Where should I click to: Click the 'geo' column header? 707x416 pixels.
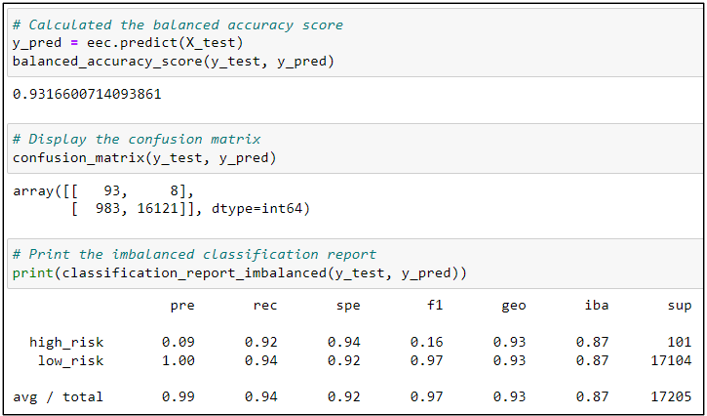coord(514,306)
